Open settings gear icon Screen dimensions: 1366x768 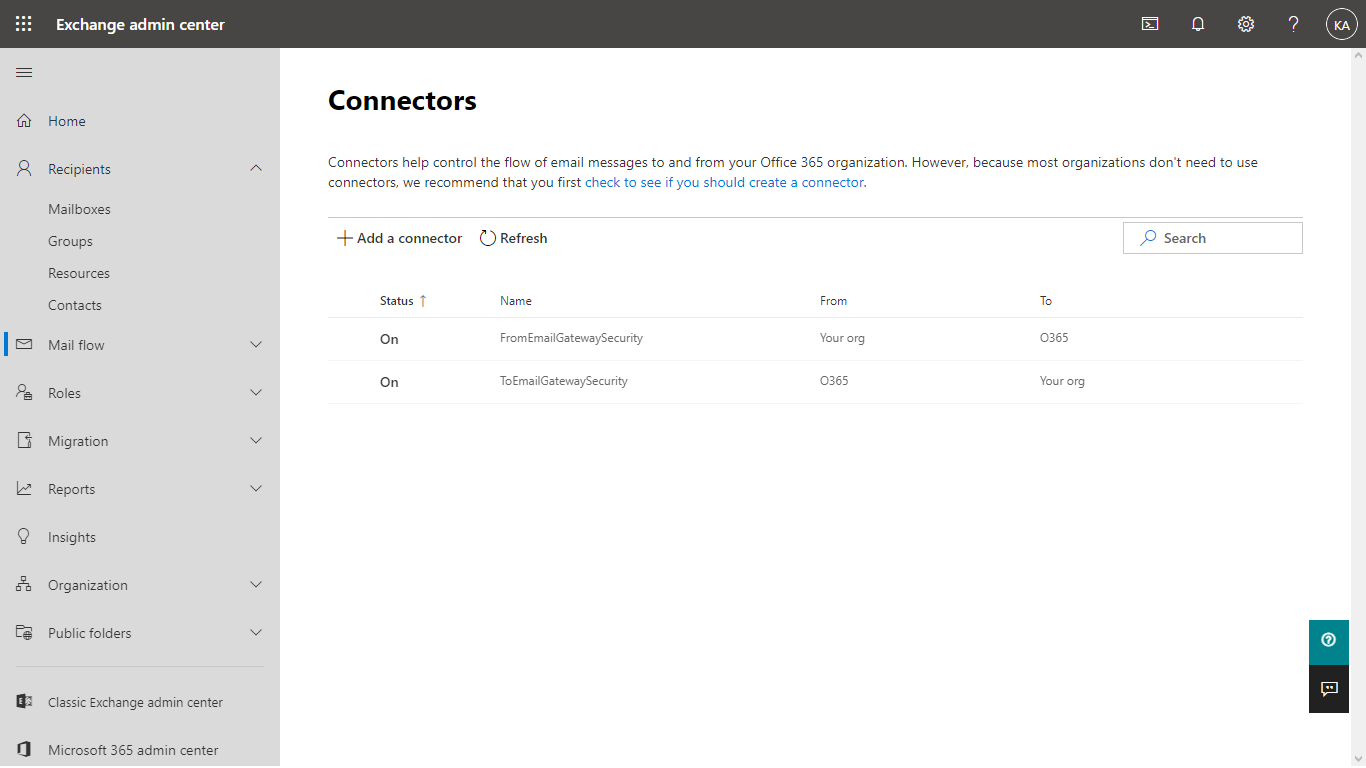(x=1246, y=24)
